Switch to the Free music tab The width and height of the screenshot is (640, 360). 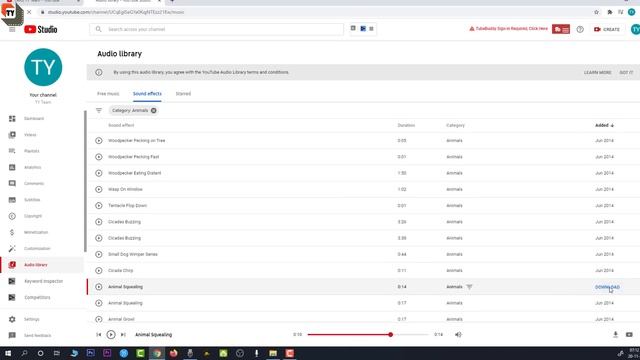pos(108,94)
